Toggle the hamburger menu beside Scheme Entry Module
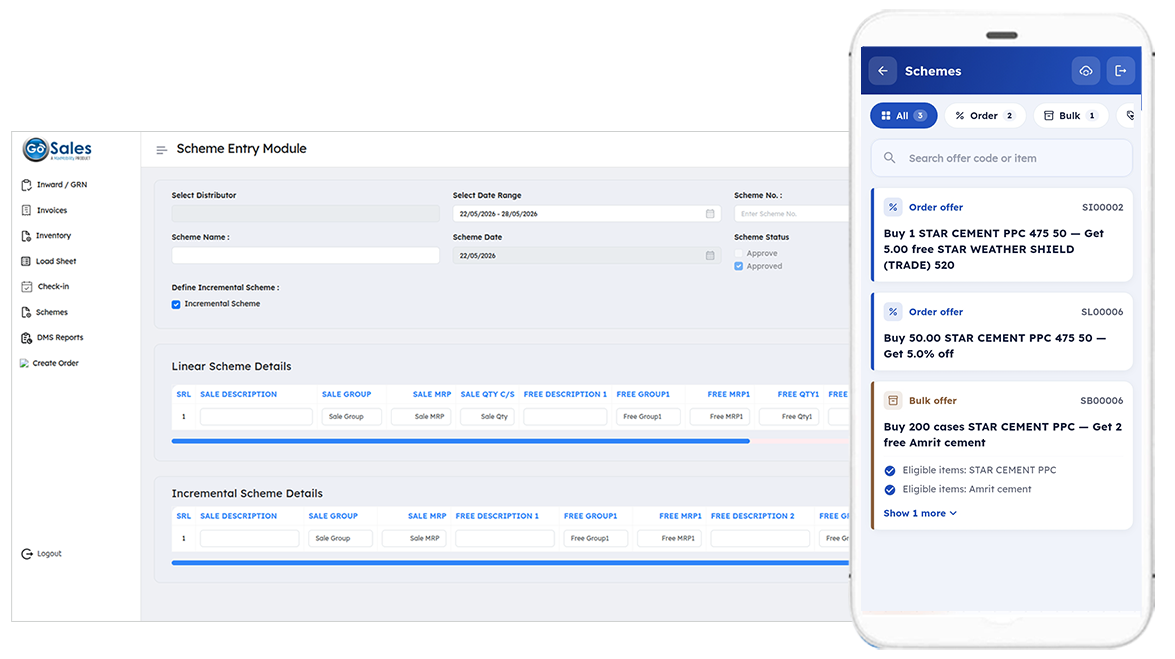1175x659 pixels. coord(161,150)
